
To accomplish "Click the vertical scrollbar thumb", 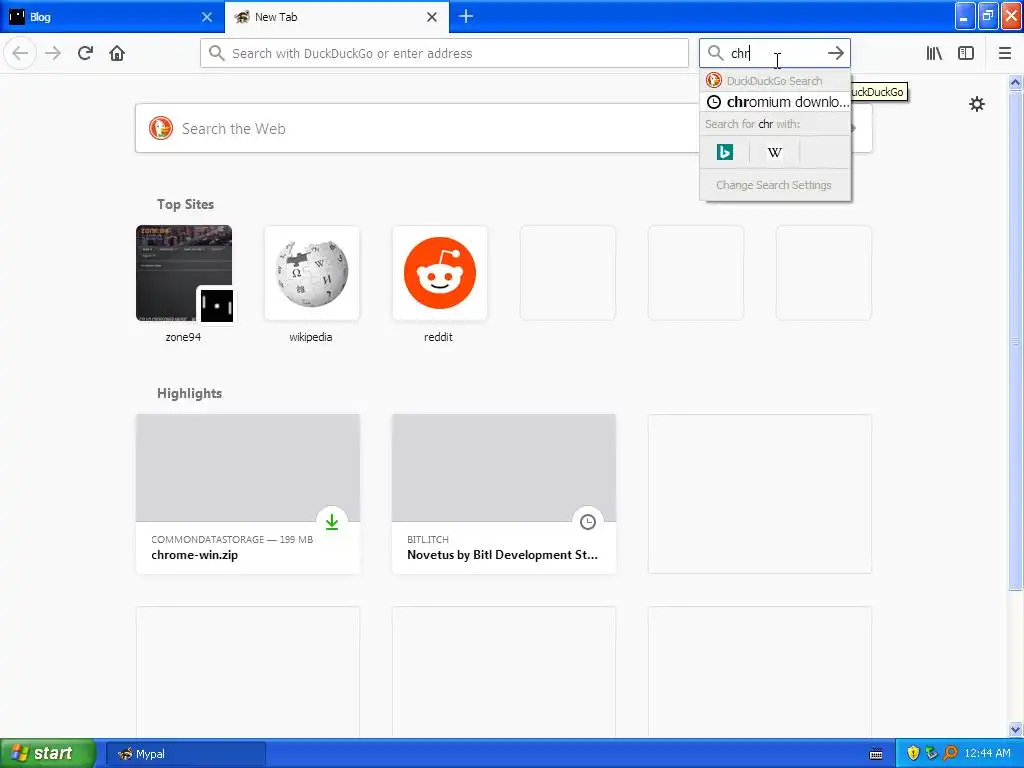I will [1015, 340].
